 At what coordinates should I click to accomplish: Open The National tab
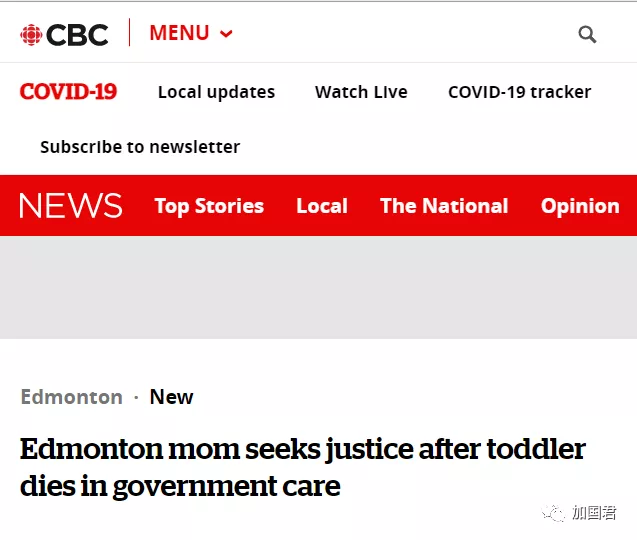(444, 206)
